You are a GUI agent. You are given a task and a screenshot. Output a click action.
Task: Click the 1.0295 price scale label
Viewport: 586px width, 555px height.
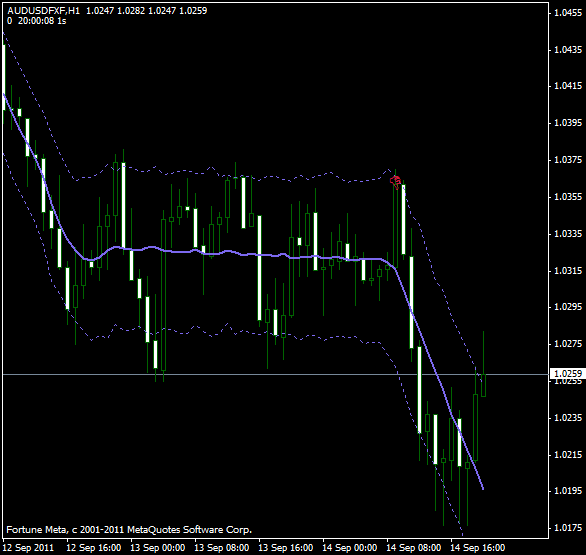point(568,307)
